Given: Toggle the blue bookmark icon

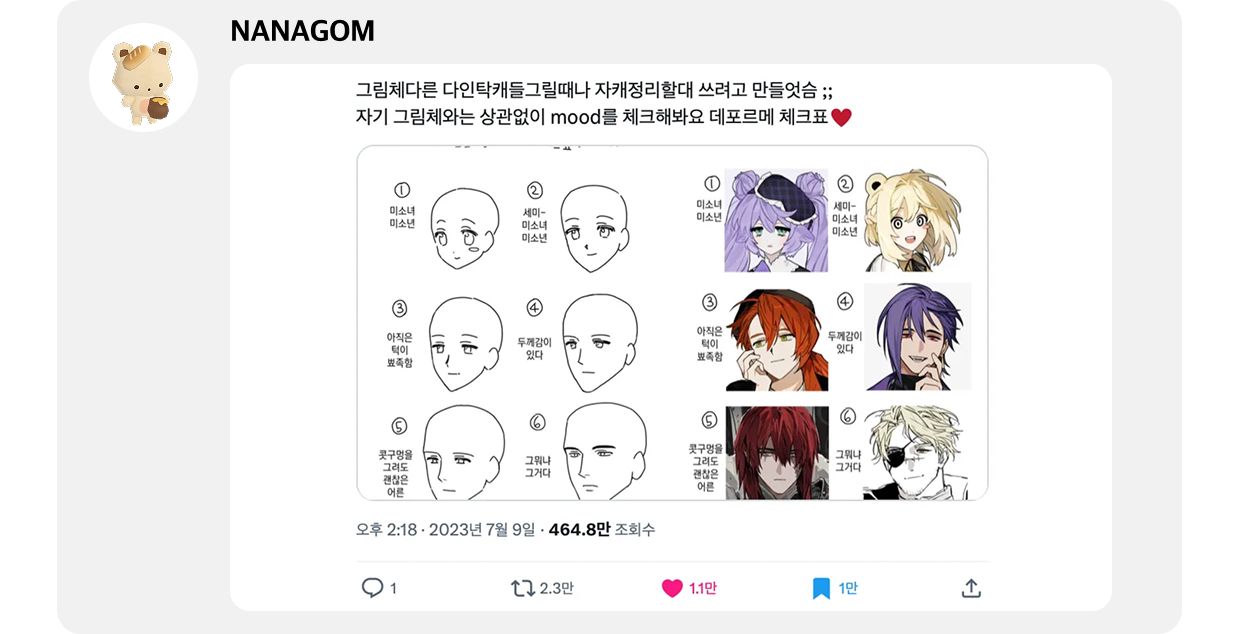Looking at the screenshot, I should (821, 588).
